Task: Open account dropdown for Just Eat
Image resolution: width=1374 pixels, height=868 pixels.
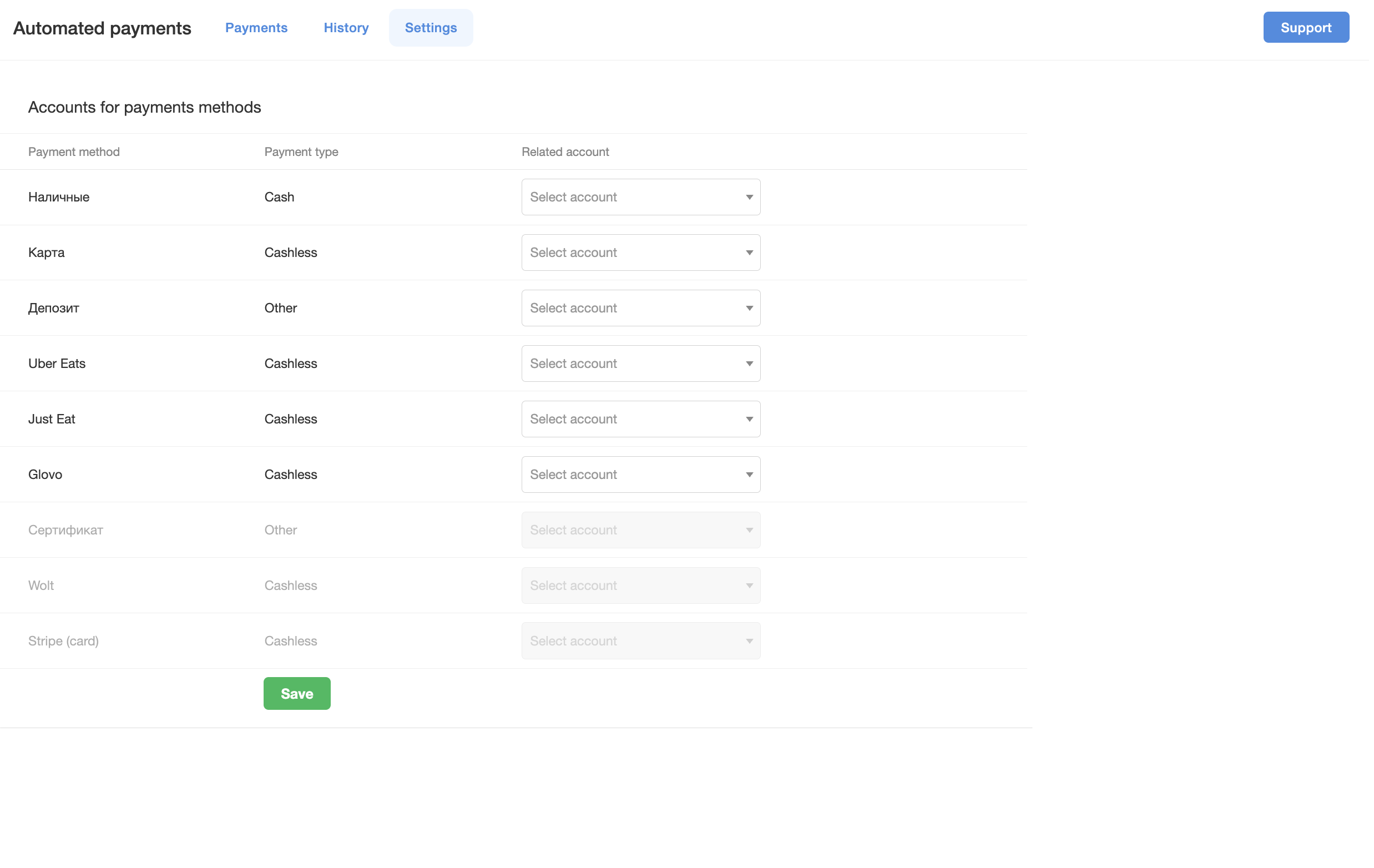Action: pos(640,419)
